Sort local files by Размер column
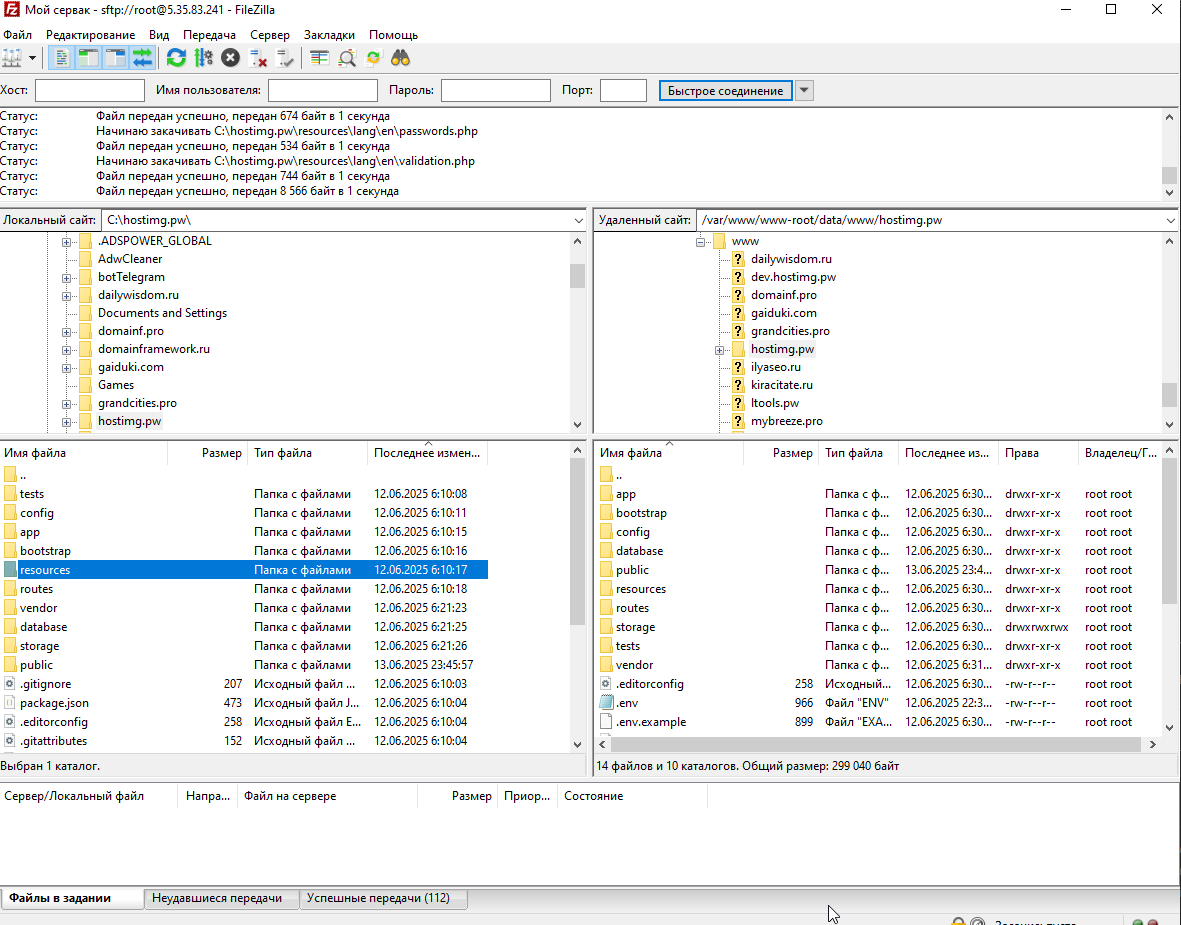 point(208,453)
